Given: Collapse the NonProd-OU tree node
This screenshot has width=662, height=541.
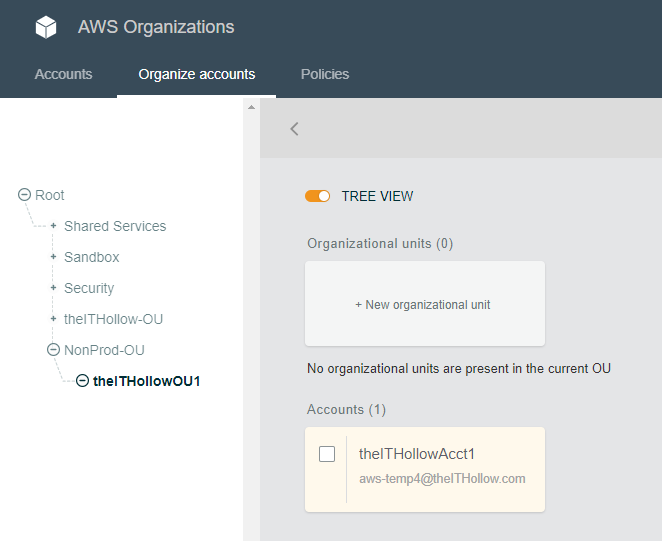Looking at the screenshot, I should (x=53, y=350).
